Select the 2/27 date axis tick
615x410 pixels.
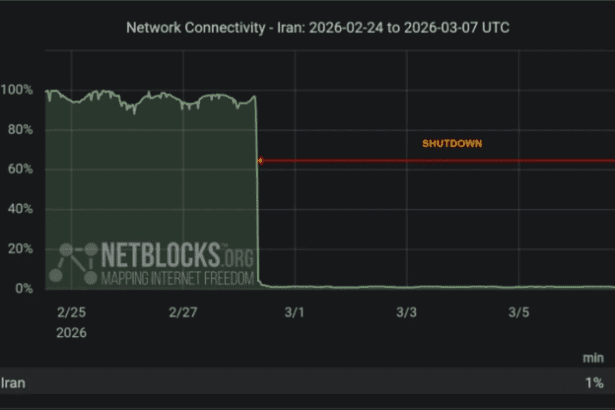pyautogui.click(x=183, y=313)
